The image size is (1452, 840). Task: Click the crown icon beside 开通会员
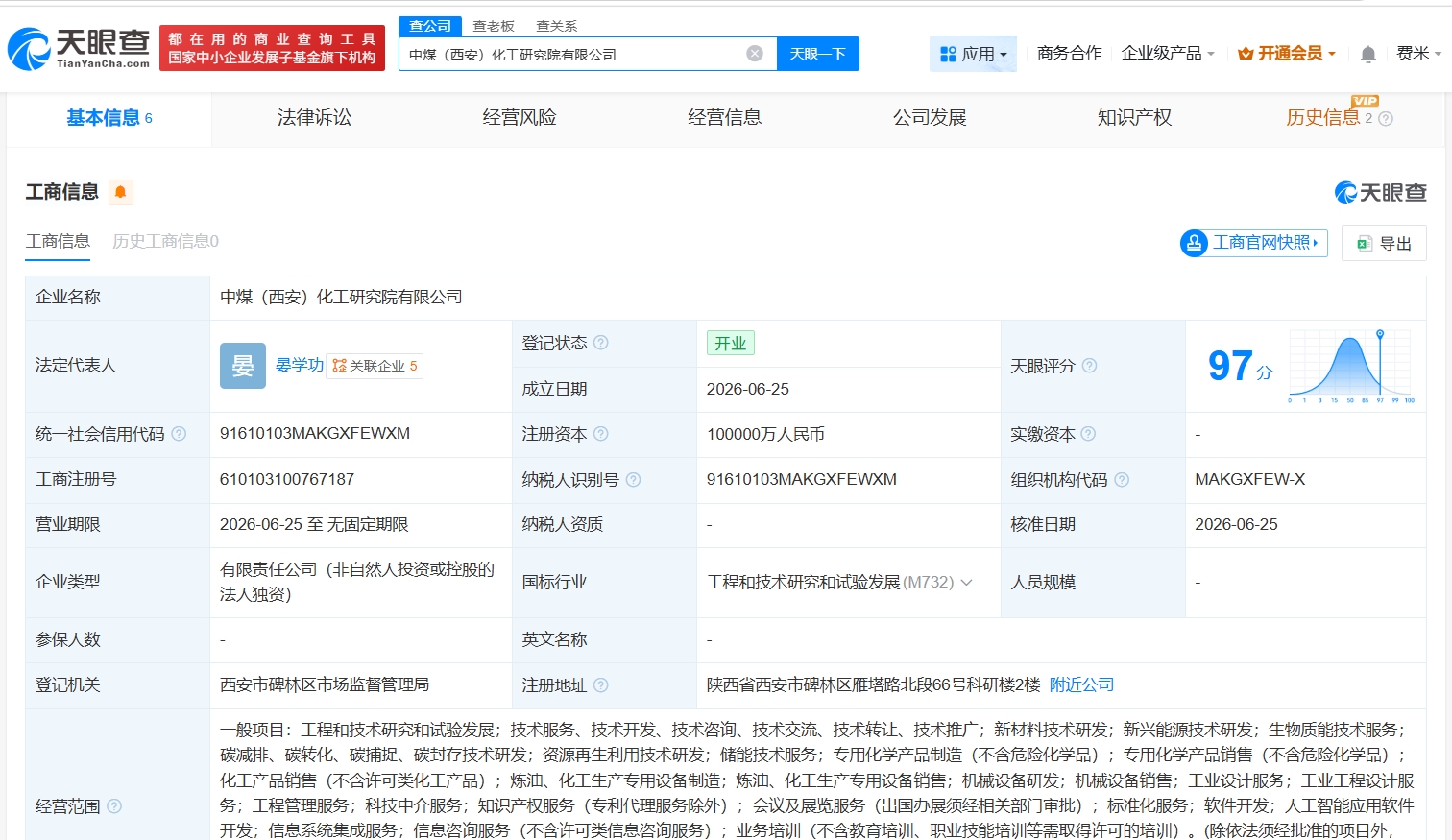(x=1246, y=54)
